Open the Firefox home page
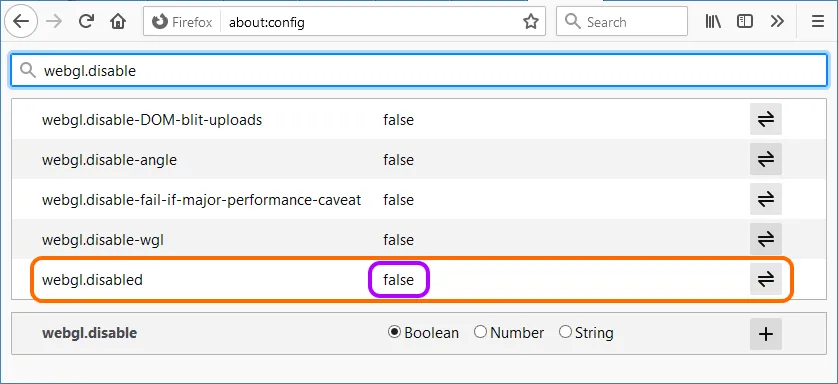This screenshot has height=384, width=838. coord(118,22)
